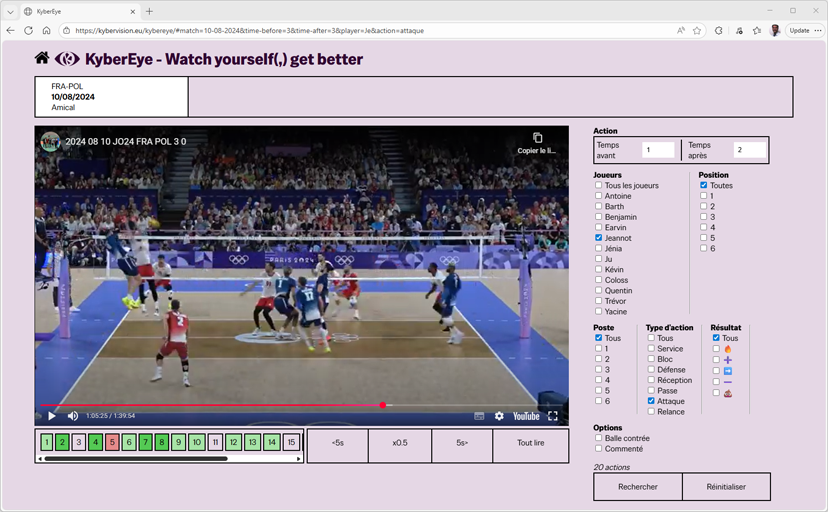This screenshot has width=828, height=512.
Task: Mute the video with the speaker icon
Action: pos(73,416)
